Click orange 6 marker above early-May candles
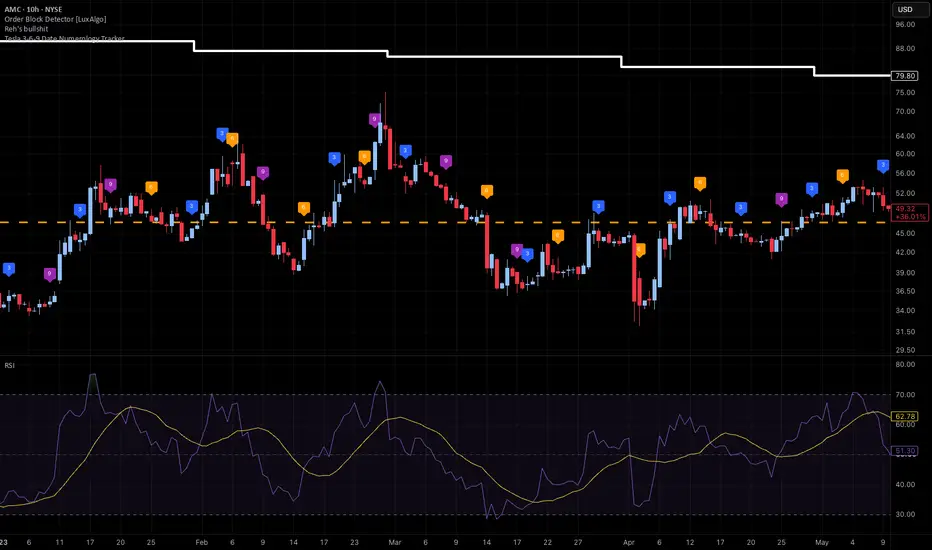Image resolution: width=932 pixels, height=550 pixels. (x=842, y=176)
